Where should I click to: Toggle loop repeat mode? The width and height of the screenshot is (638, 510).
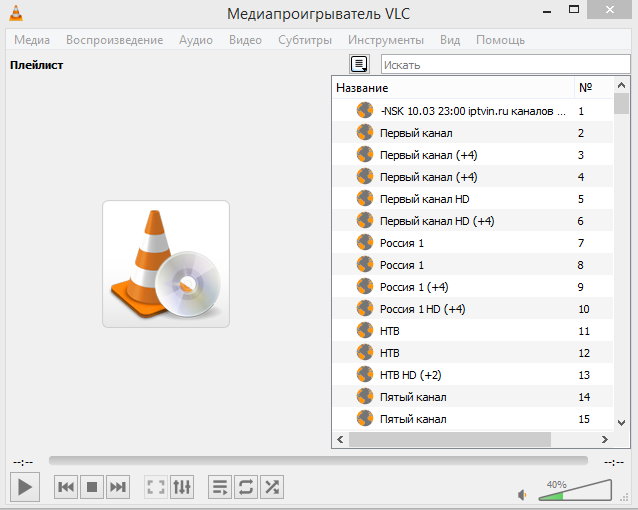246,487
